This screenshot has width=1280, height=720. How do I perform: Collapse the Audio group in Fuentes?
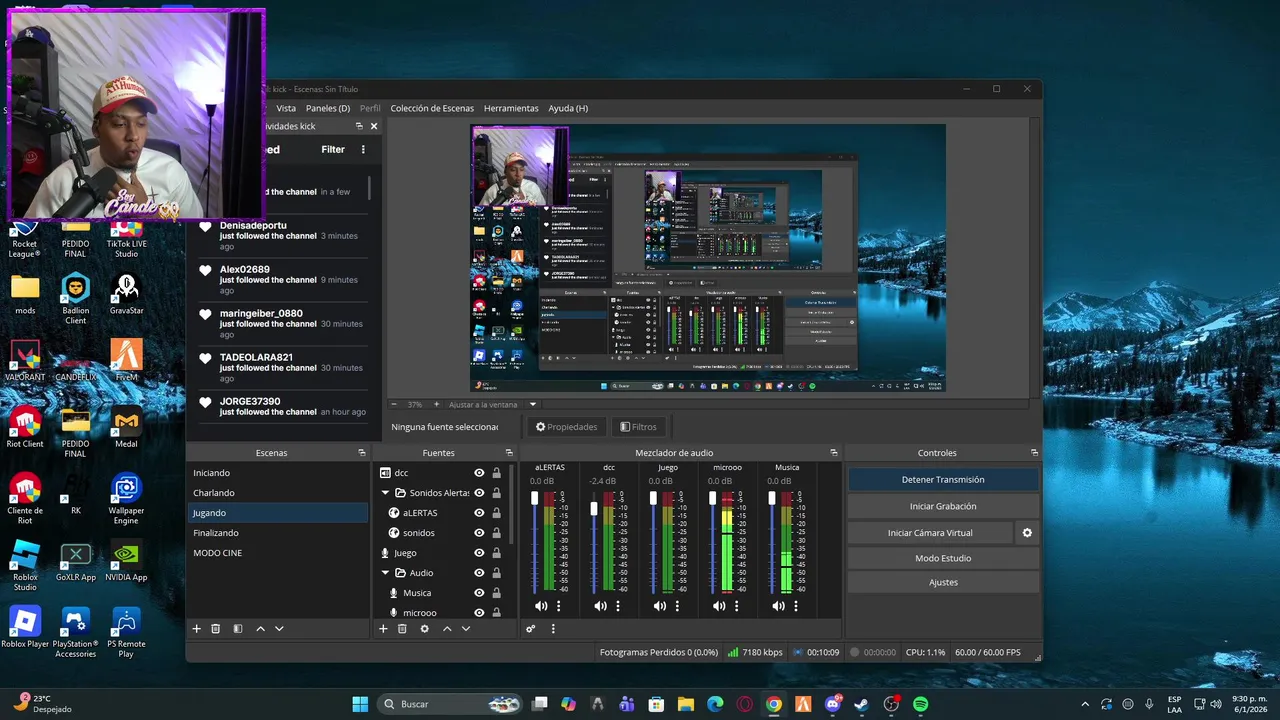[385, 573]
